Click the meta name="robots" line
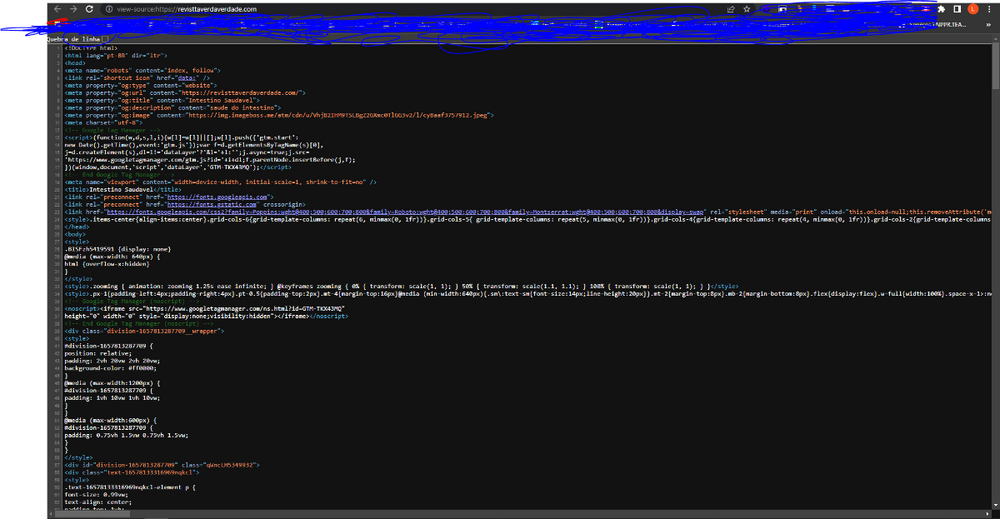 pos(142,70)
